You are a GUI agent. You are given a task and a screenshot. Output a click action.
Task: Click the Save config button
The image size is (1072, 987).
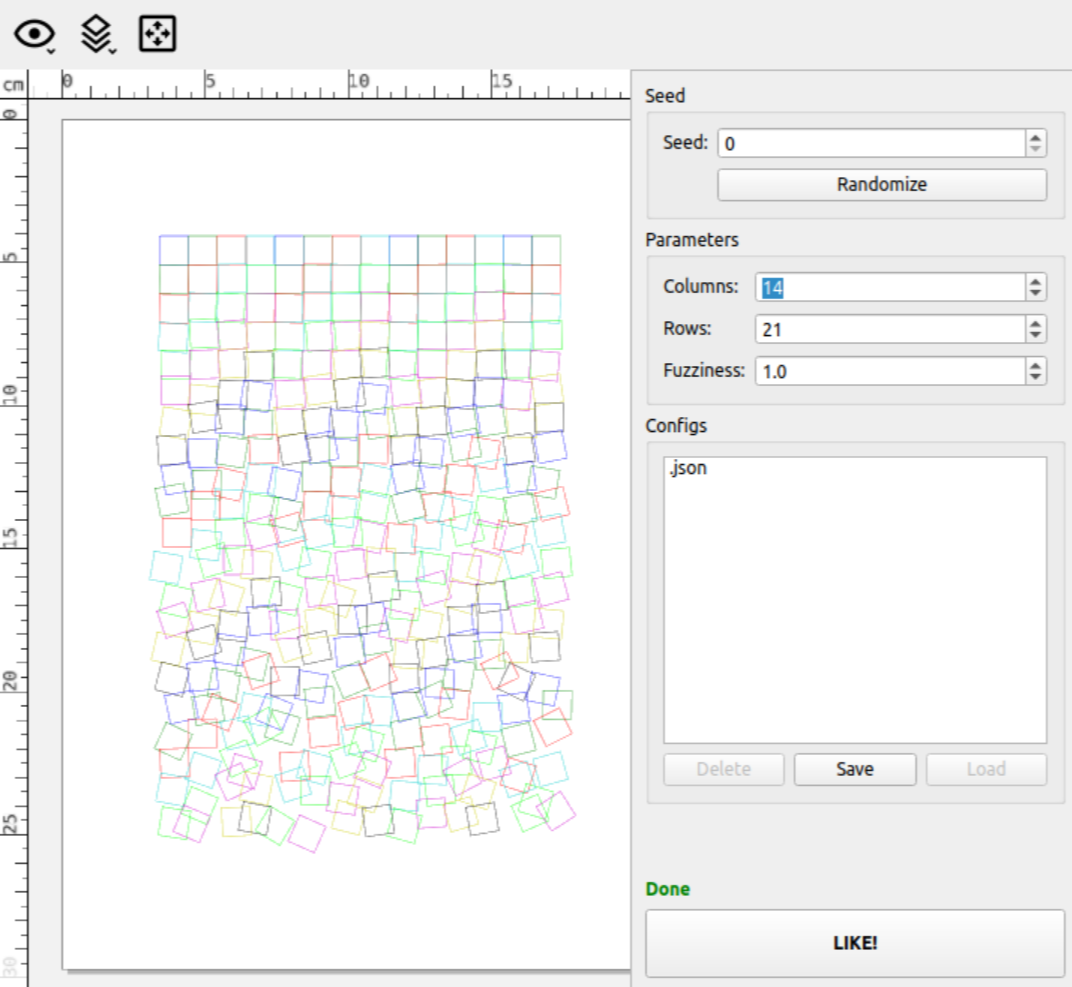point(854,769)
